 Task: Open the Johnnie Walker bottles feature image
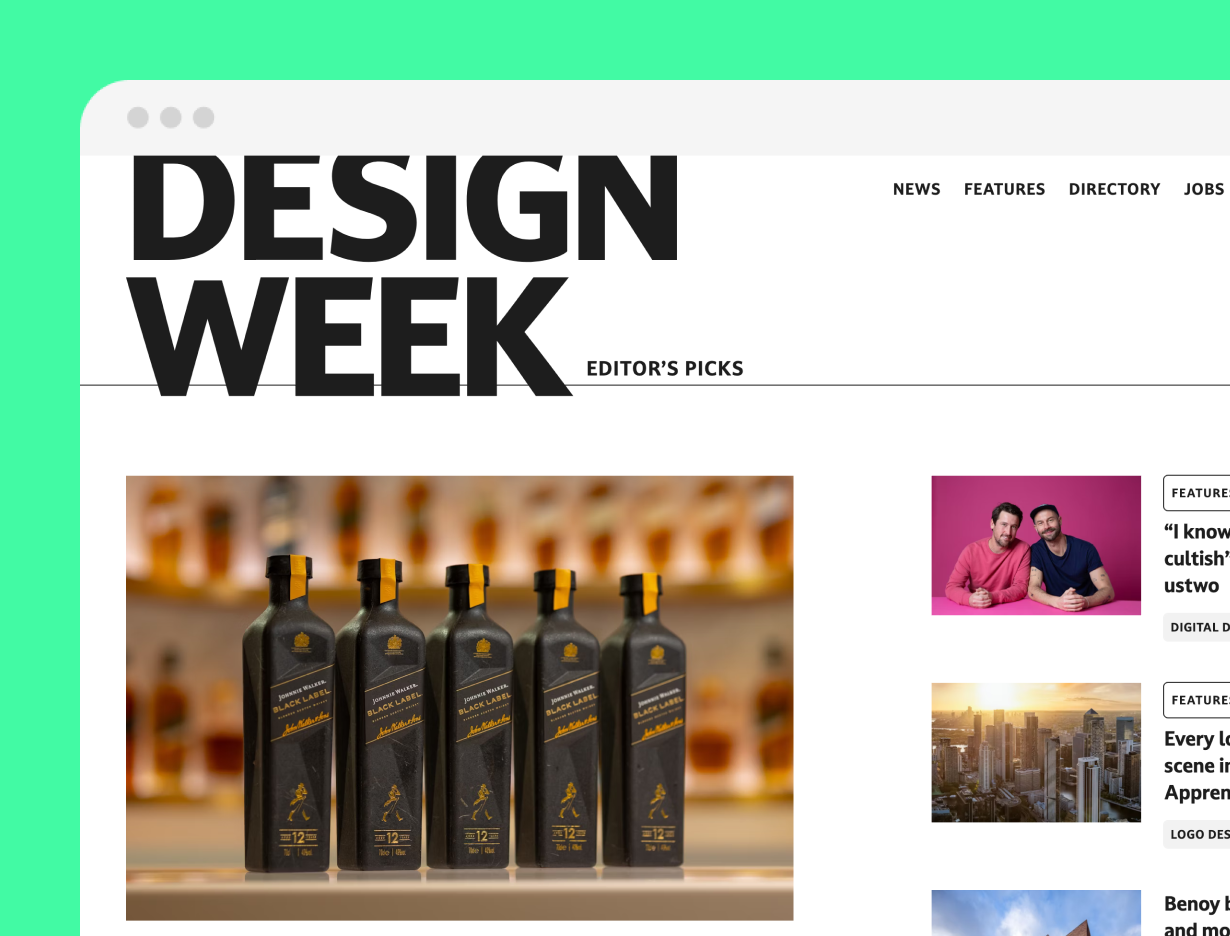[x=459, y=698]
